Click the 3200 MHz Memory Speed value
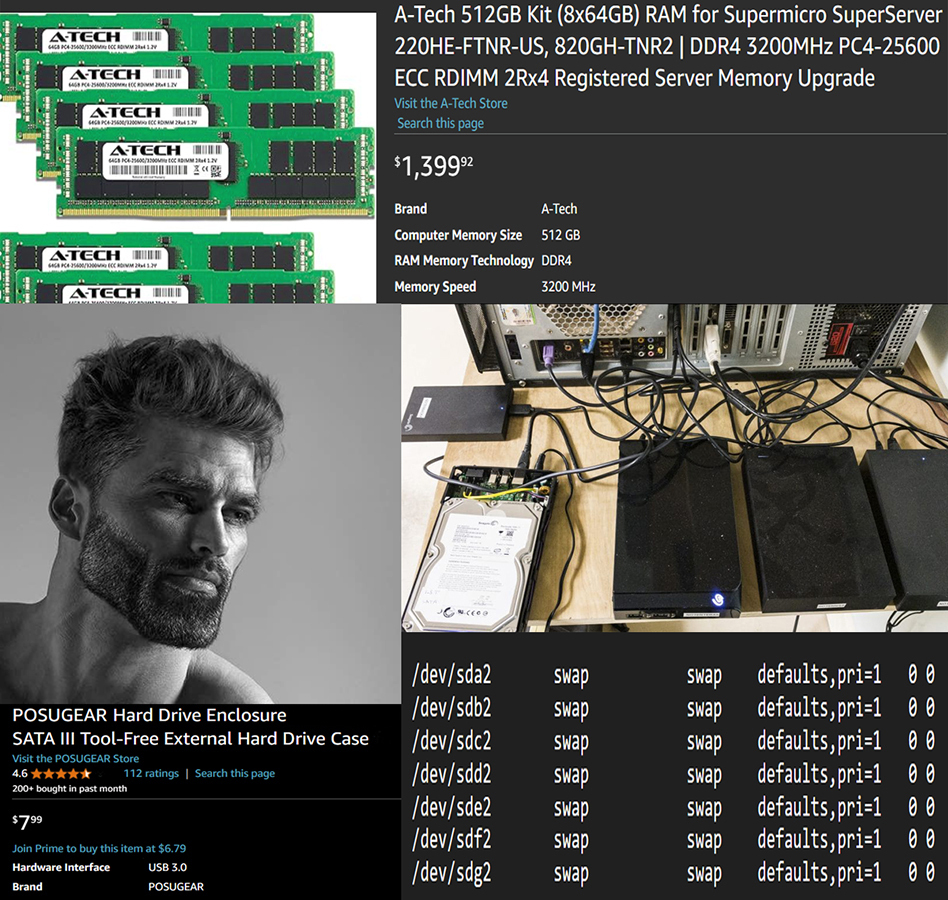 coord(568,287)
